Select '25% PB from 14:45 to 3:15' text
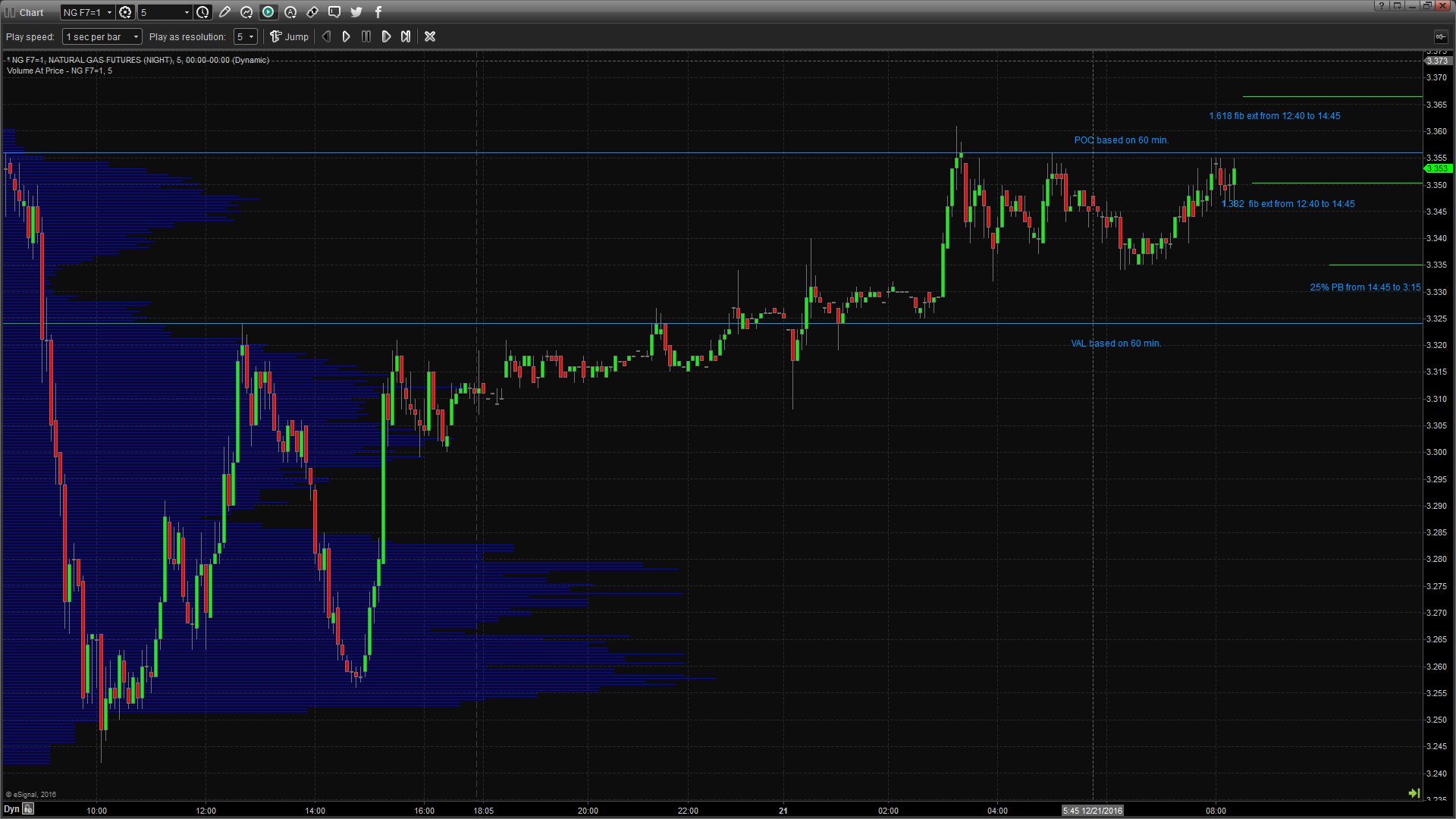This screenshot has width=1456, height=819. click(x=1365, y=287)
